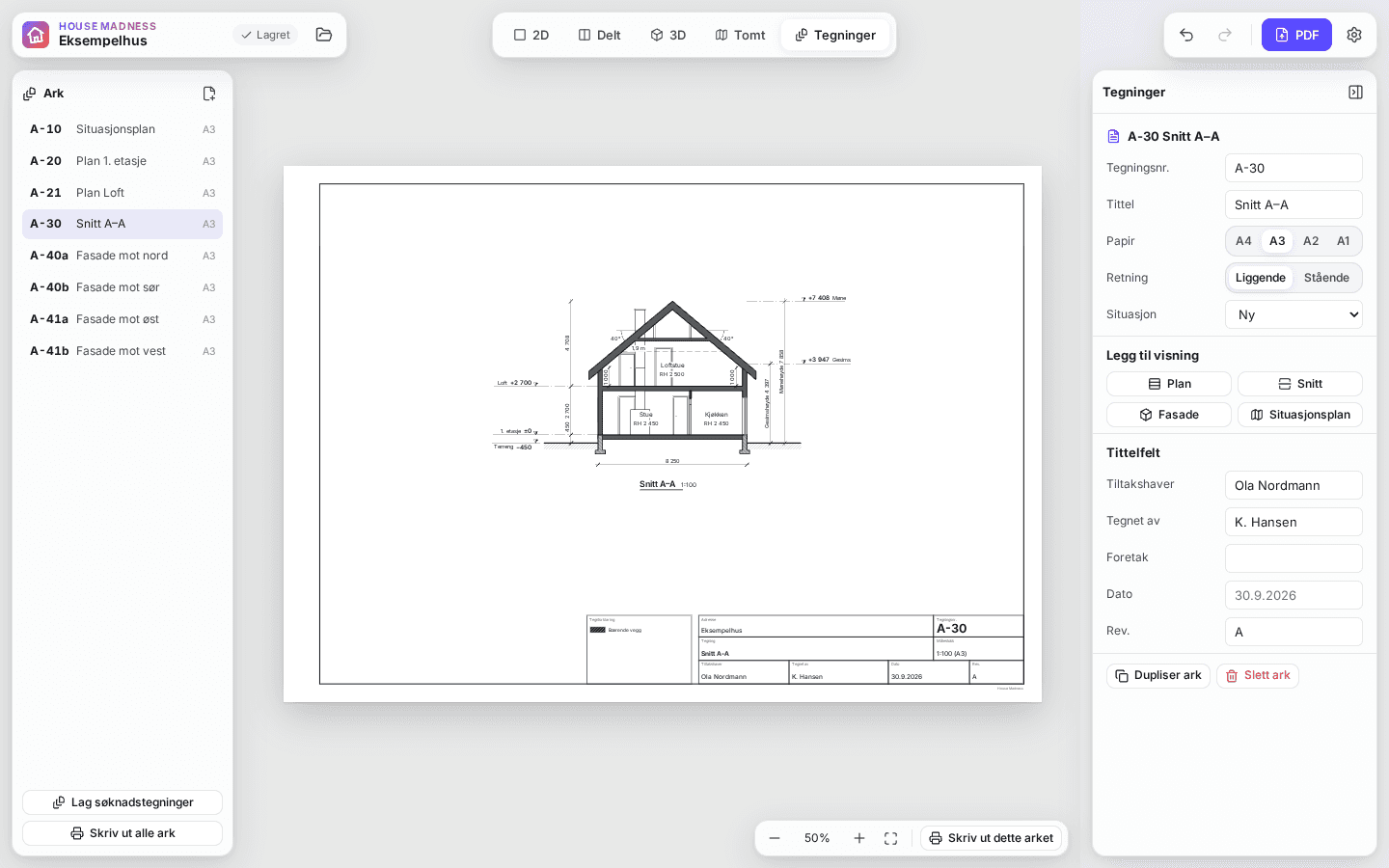1389x868 pixels.
Task: Export the drawing as PDF
Action: pyautogui.click(x=1296, y=35)
